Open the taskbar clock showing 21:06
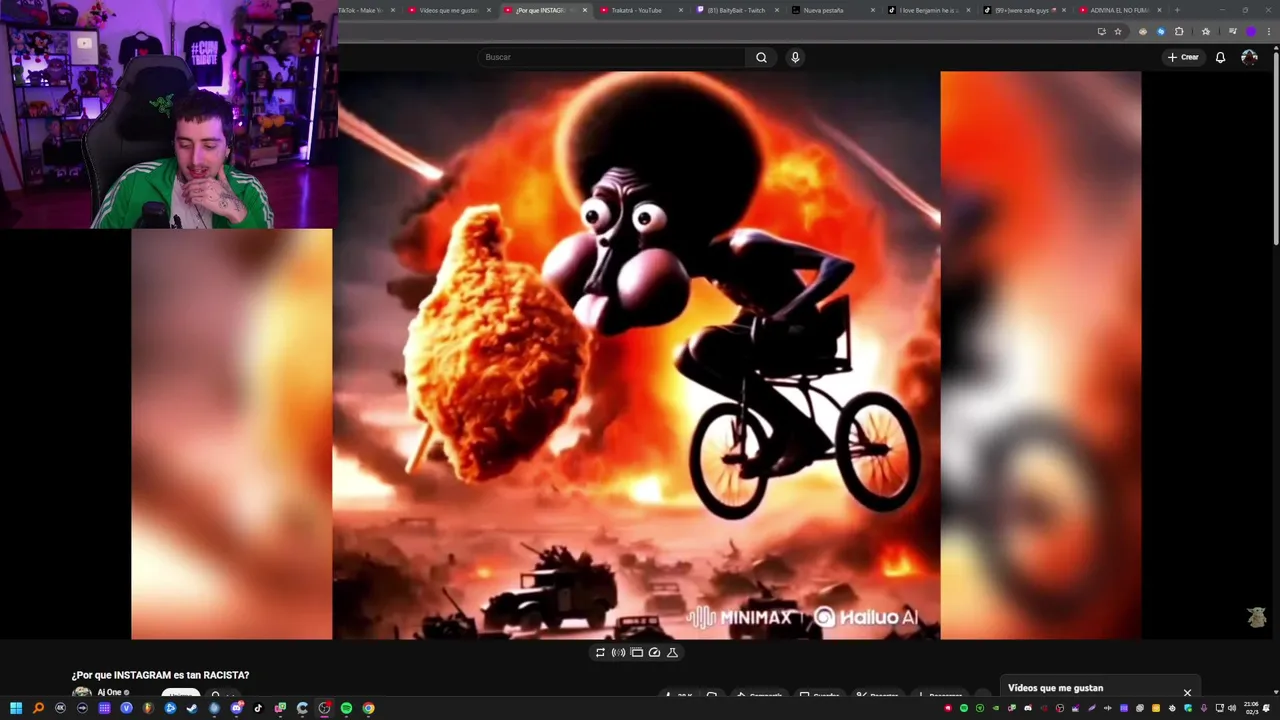This screenshot has width=1280, height=720. coord(1251,708)
